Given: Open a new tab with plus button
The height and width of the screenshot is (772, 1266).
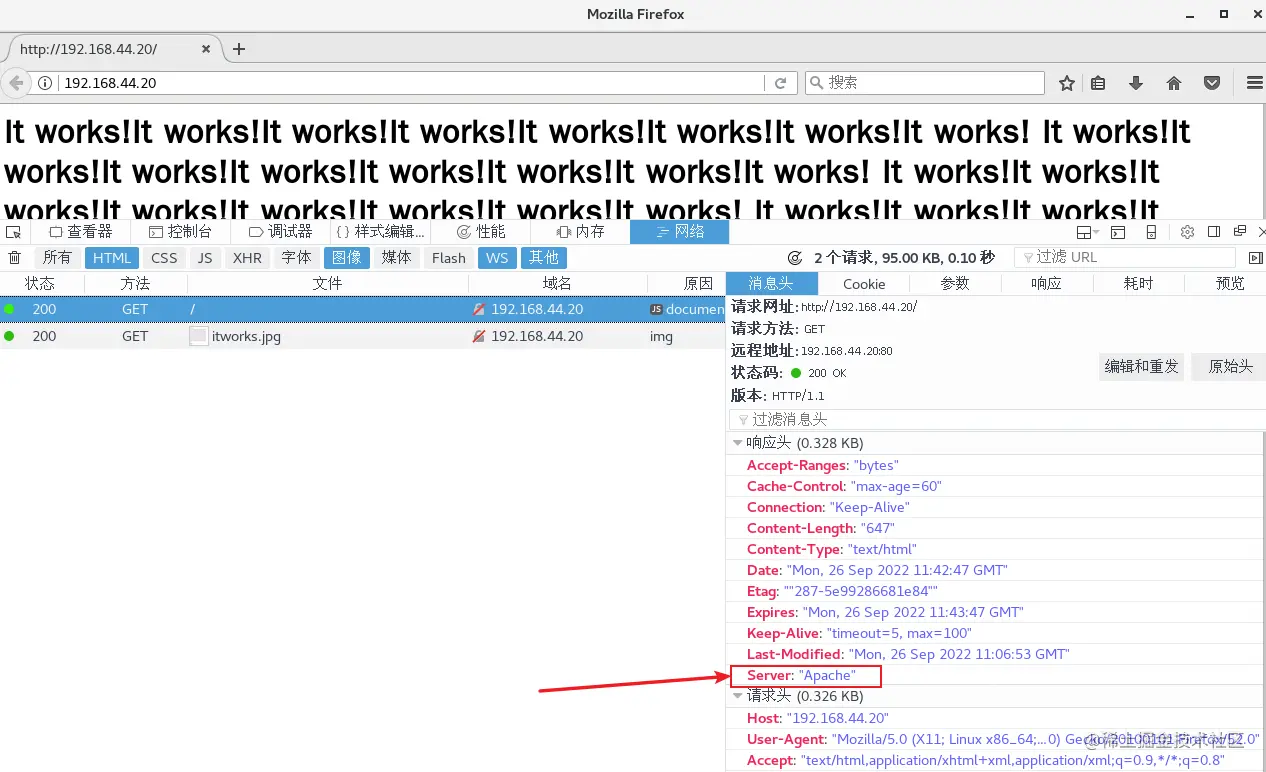Looking at the screenshot, I should 239,49.
